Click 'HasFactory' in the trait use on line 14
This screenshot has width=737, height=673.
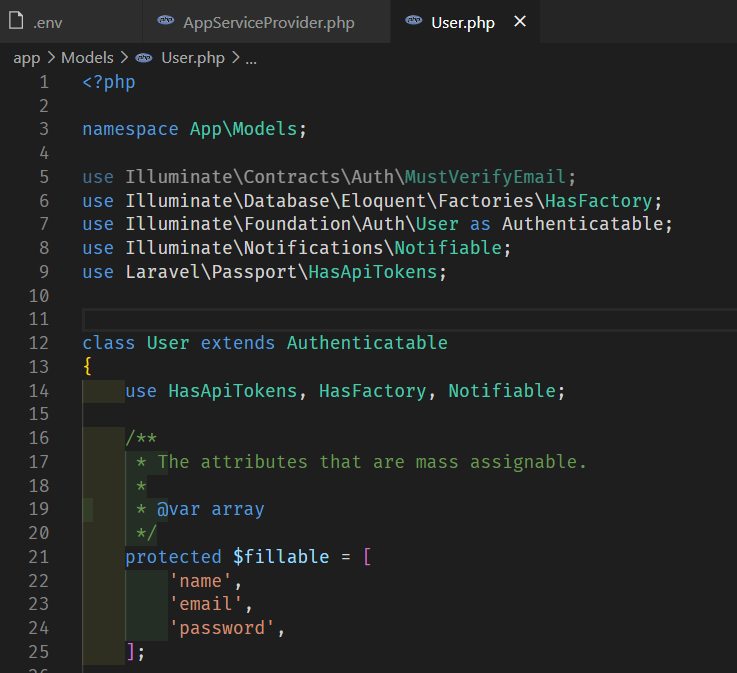coord(372,391)
